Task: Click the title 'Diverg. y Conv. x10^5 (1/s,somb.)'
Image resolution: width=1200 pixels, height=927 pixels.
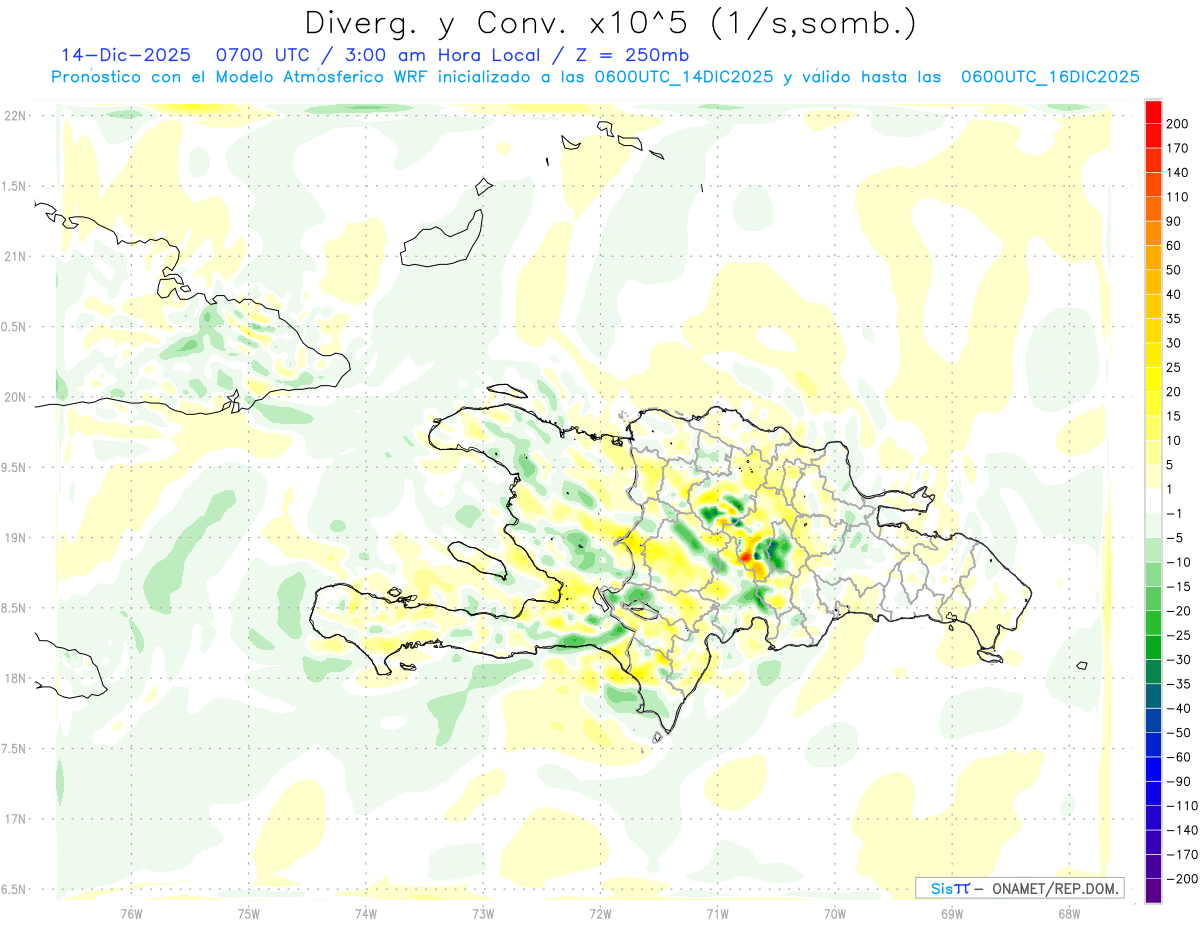Action: coord(610,24)
